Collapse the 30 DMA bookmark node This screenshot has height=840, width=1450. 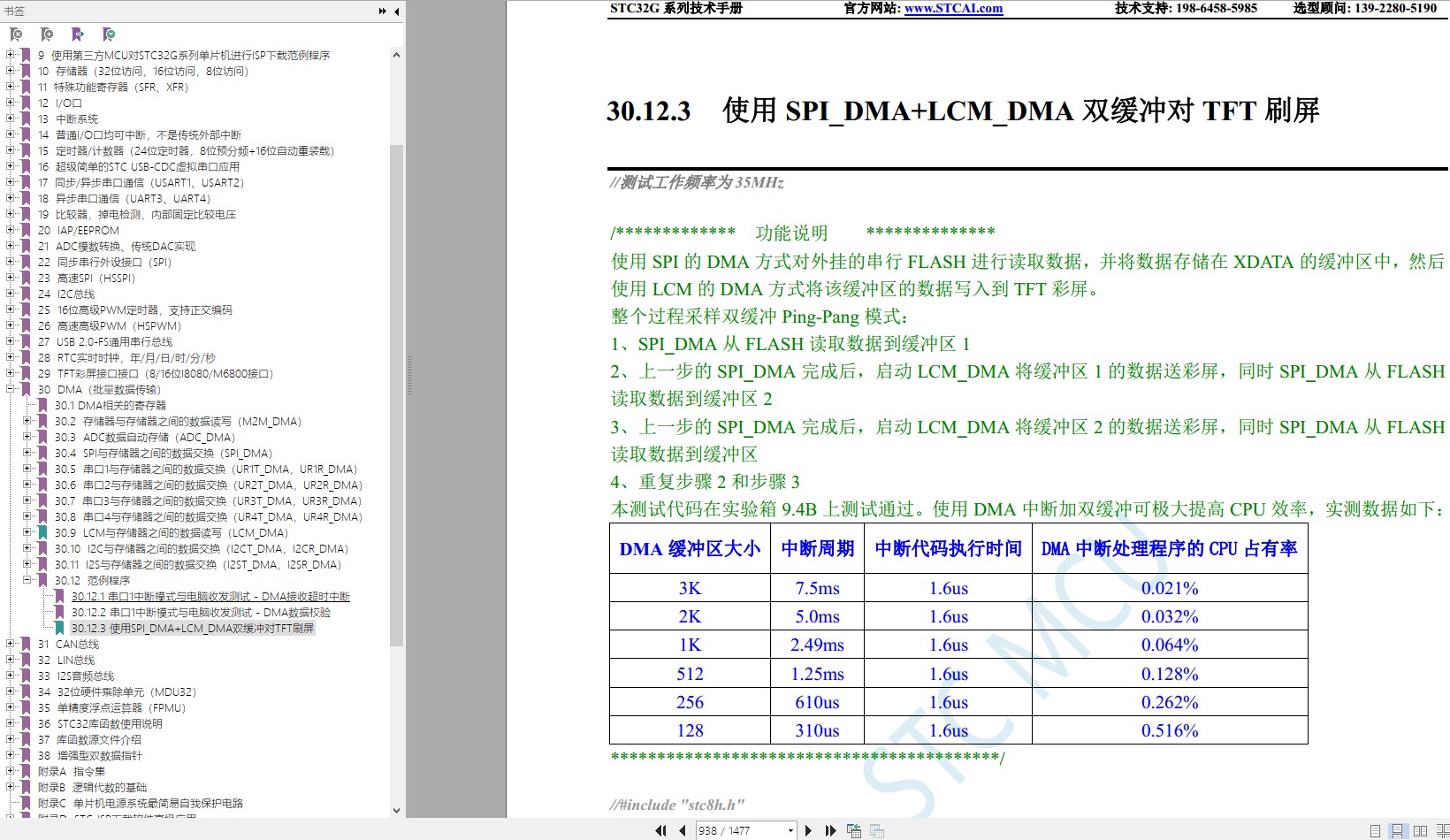[11, 389]
